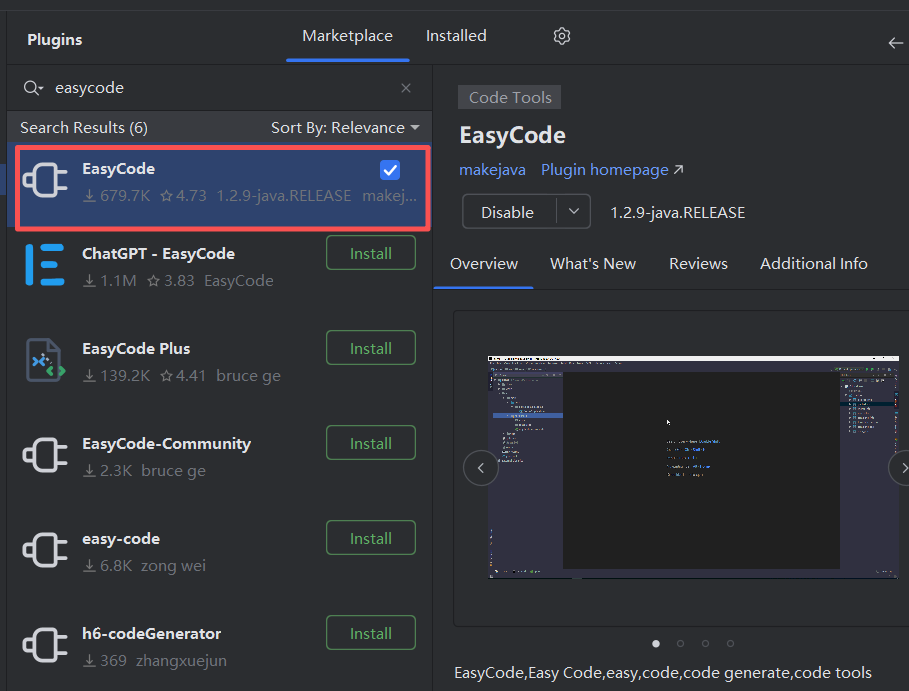
Task: Install ChatGPT - EasyCode plugin
Action: pos(371,253)
